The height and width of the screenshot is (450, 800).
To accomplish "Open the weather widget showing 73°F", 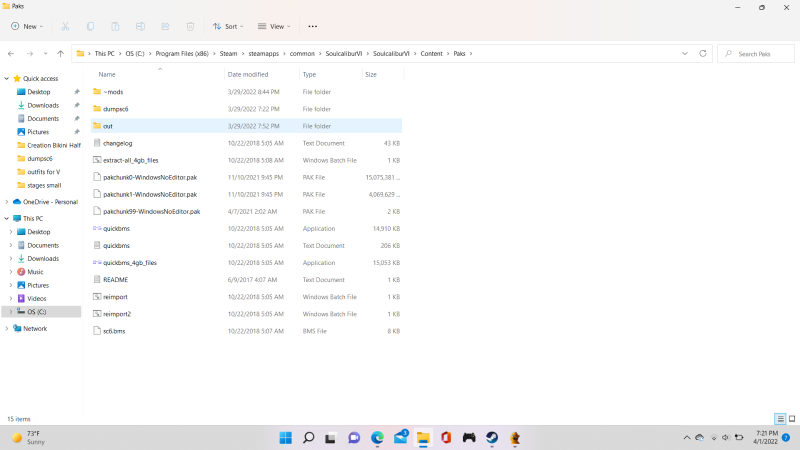I will 30,438.
